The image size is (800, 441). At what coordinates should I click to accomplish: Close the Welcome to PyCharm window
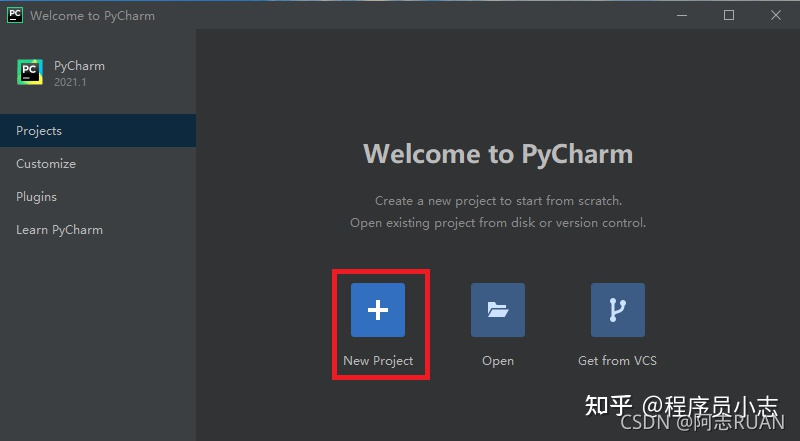pos(776,15)
